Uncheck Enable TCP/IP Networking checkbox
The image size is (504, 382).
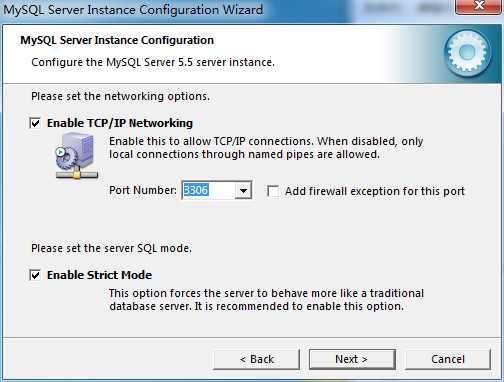35,123
